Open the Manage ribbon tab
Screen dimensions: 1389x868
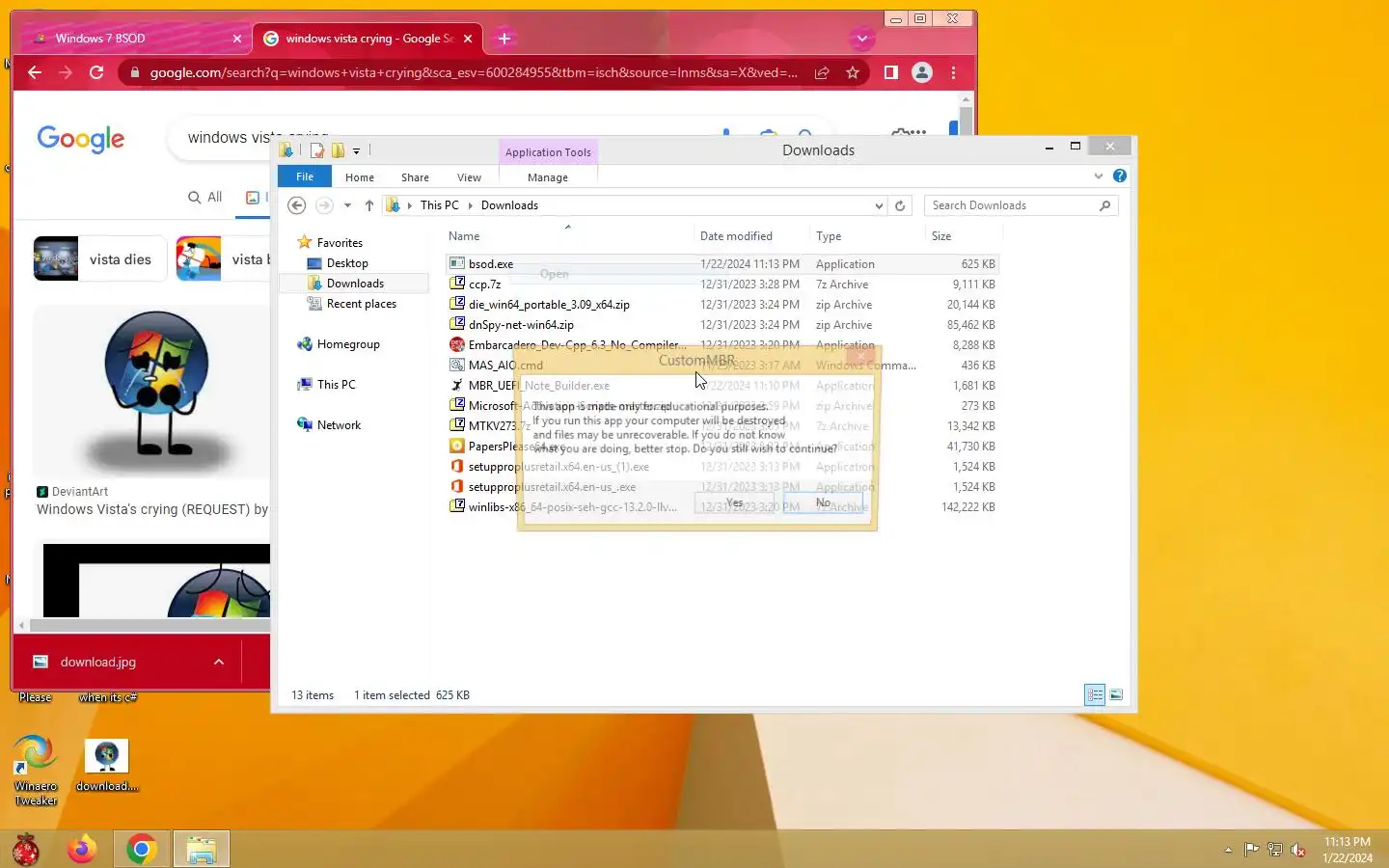click(x=548, y=177)
